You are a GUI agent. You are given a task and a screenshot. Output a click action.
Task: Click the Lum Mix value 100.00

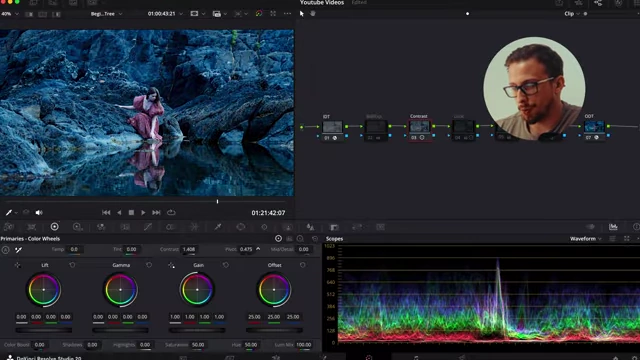coord(303,345)
